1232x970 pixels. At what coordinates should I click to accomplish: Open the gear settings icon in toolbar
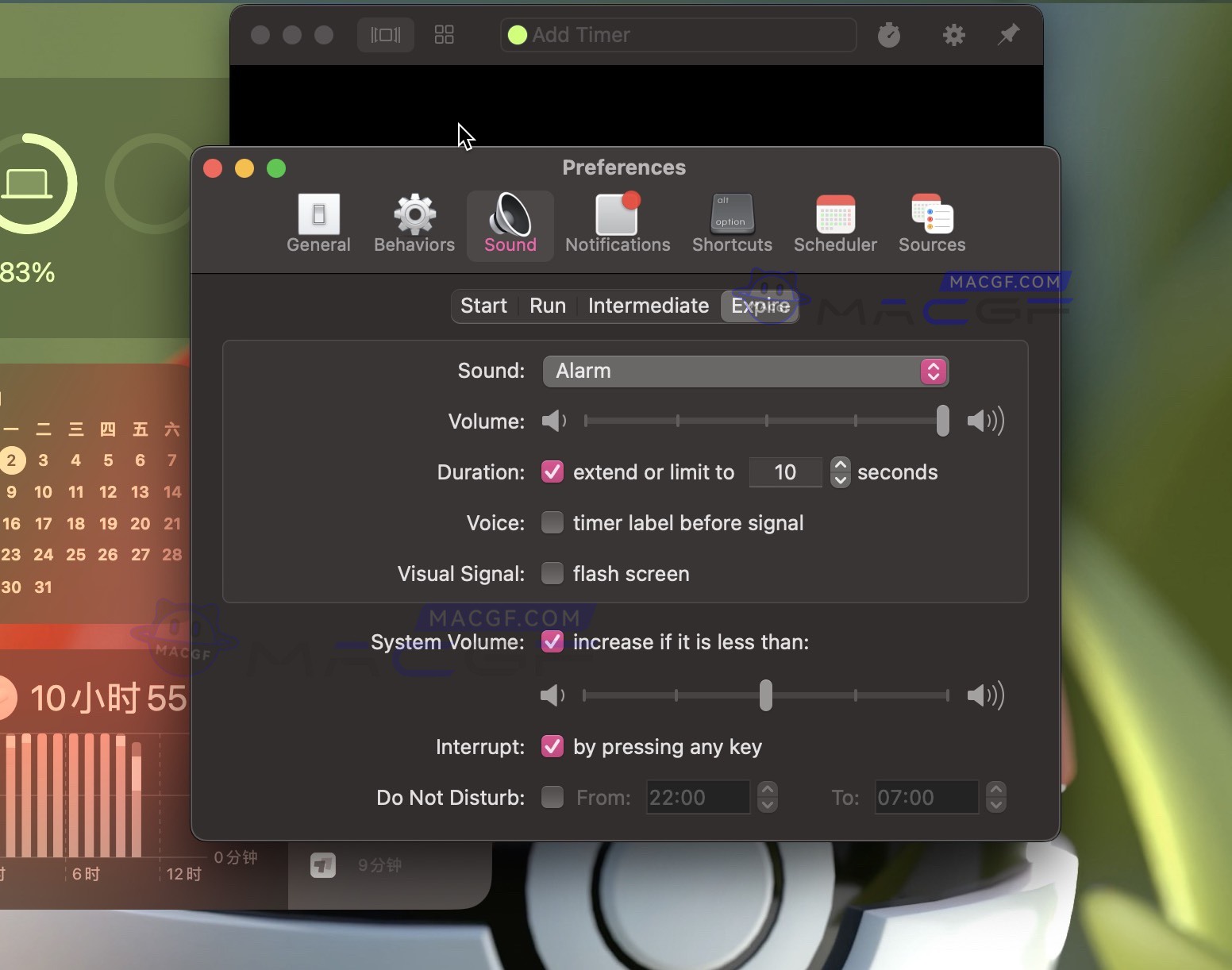pos(953,35)
